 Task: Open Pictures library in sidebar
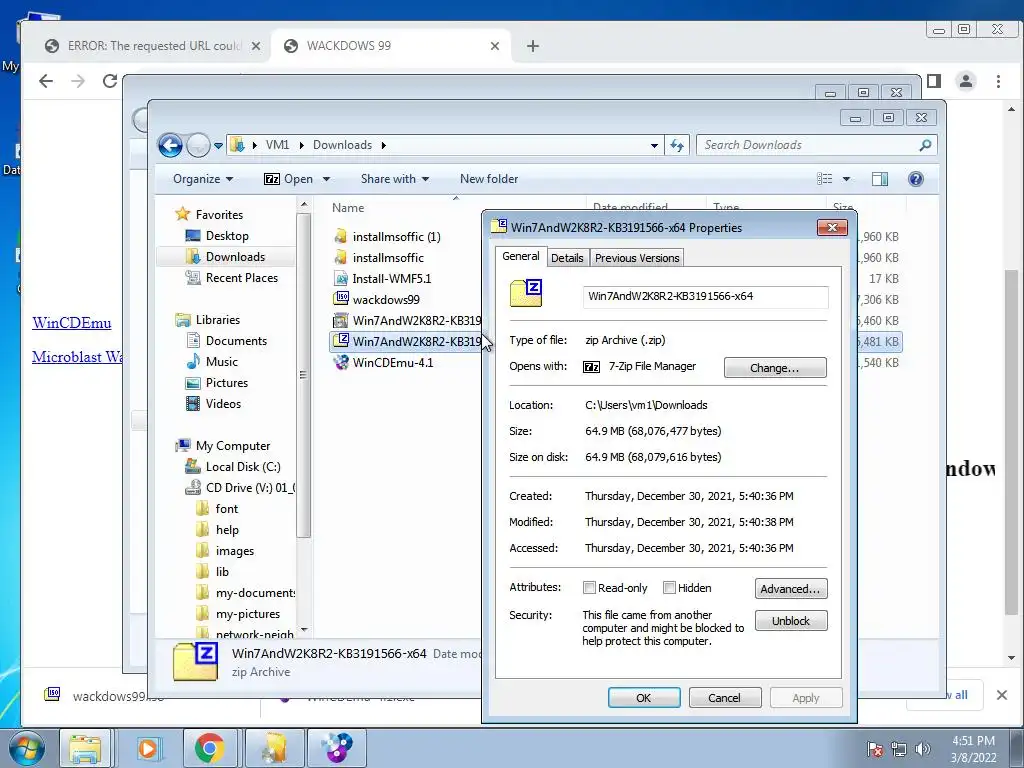[227, 383]
